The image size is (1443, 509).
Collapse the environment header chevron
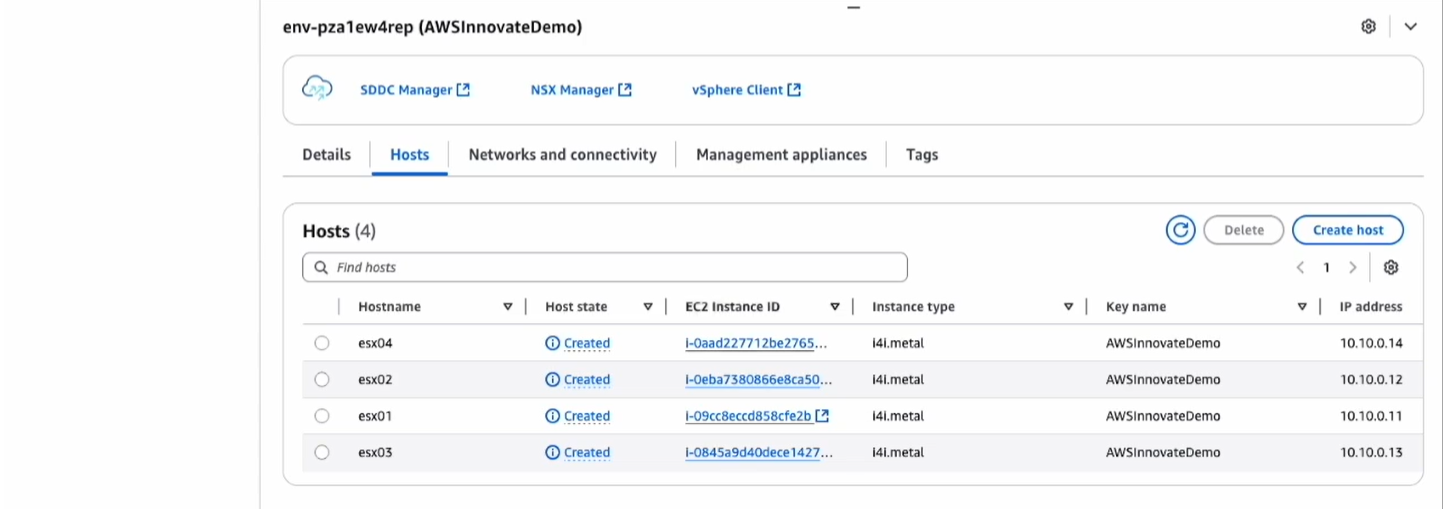1410,27
